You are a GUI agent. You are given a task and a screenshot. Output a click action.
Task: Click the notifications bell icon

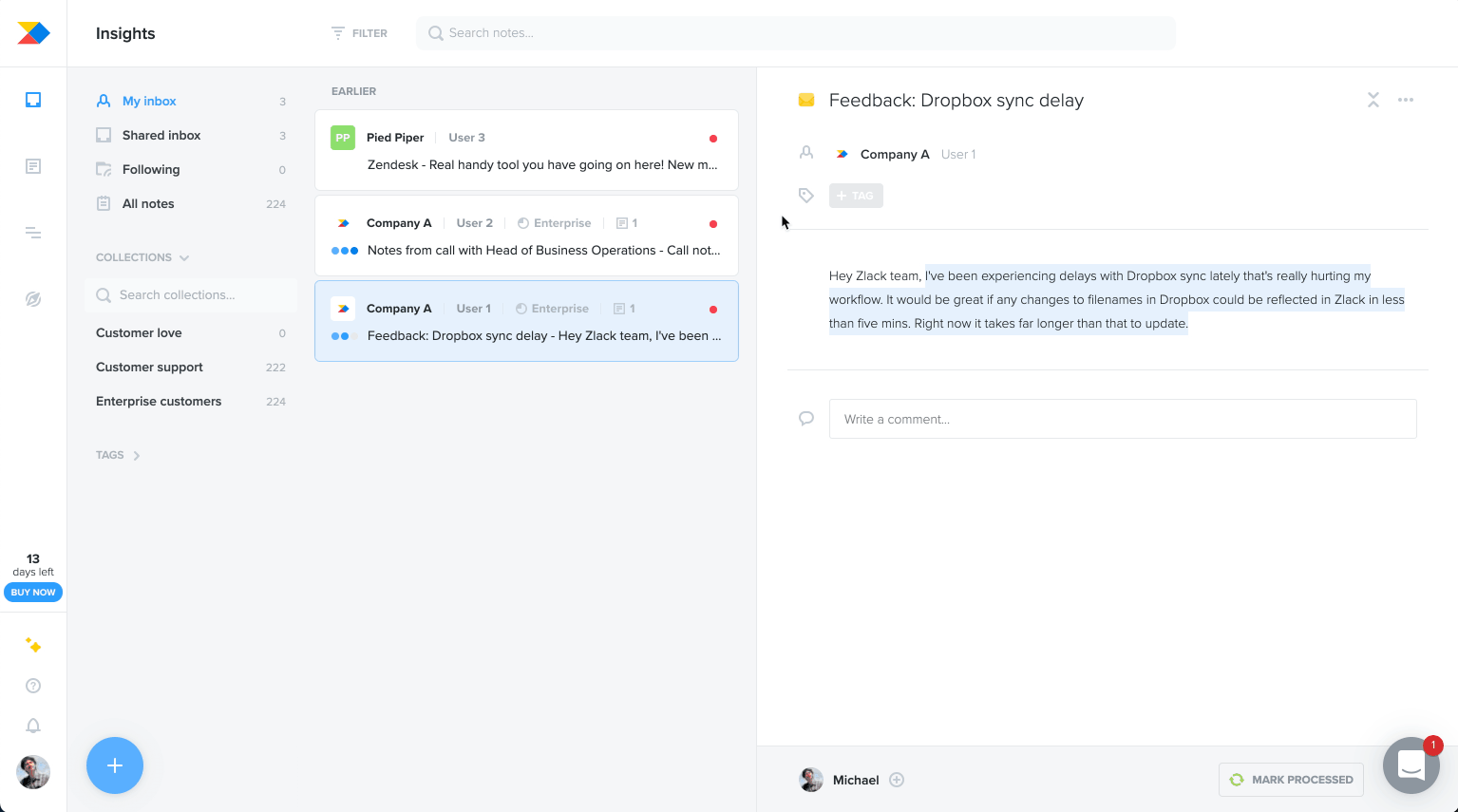(x=33, y=726)
